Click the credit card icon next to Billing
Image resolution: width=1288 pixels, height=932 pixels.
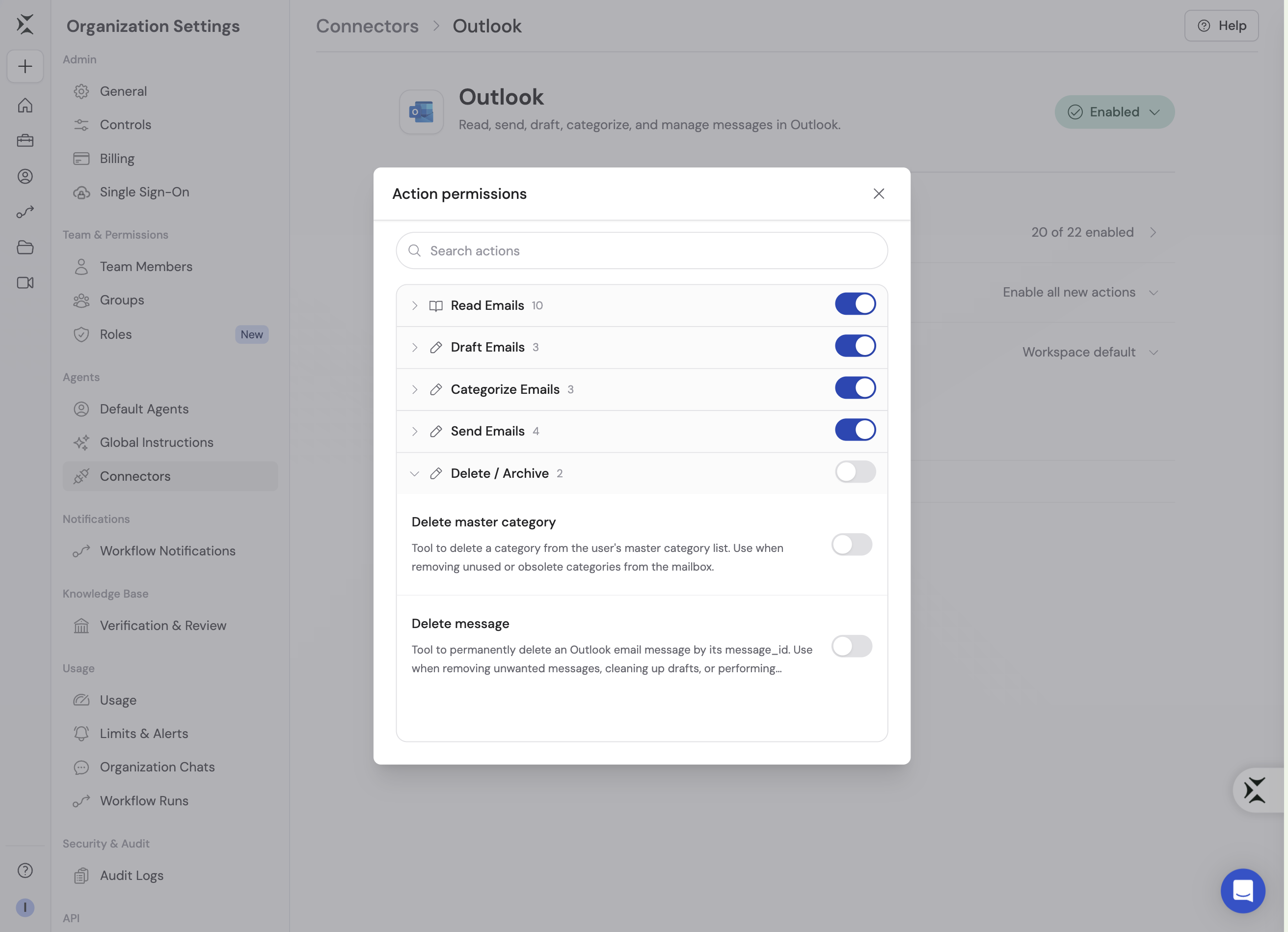(81, 159)
